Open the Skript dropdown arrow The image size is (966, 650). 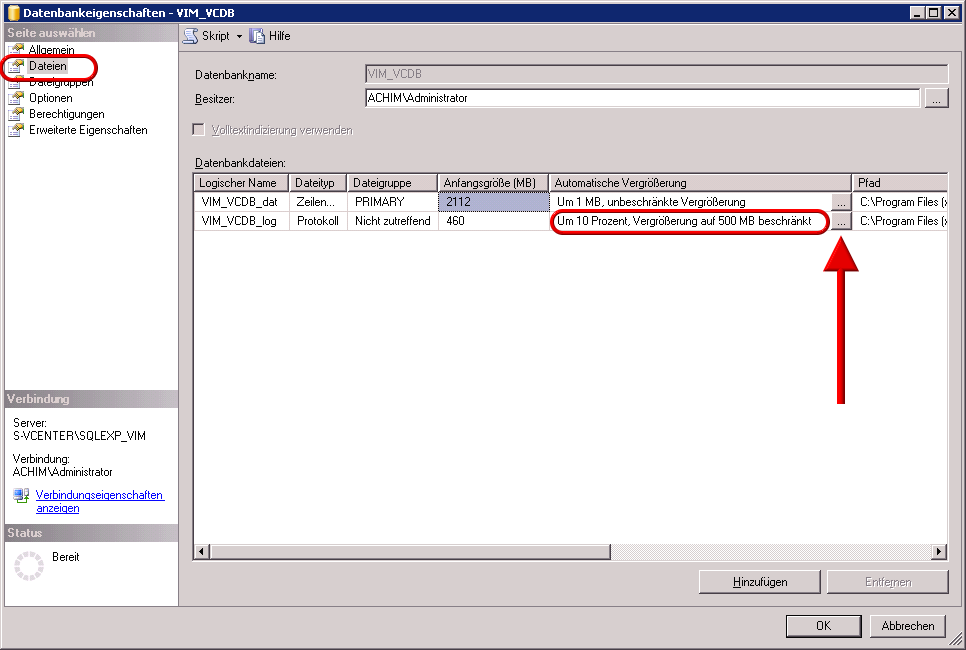coord(239,36)
